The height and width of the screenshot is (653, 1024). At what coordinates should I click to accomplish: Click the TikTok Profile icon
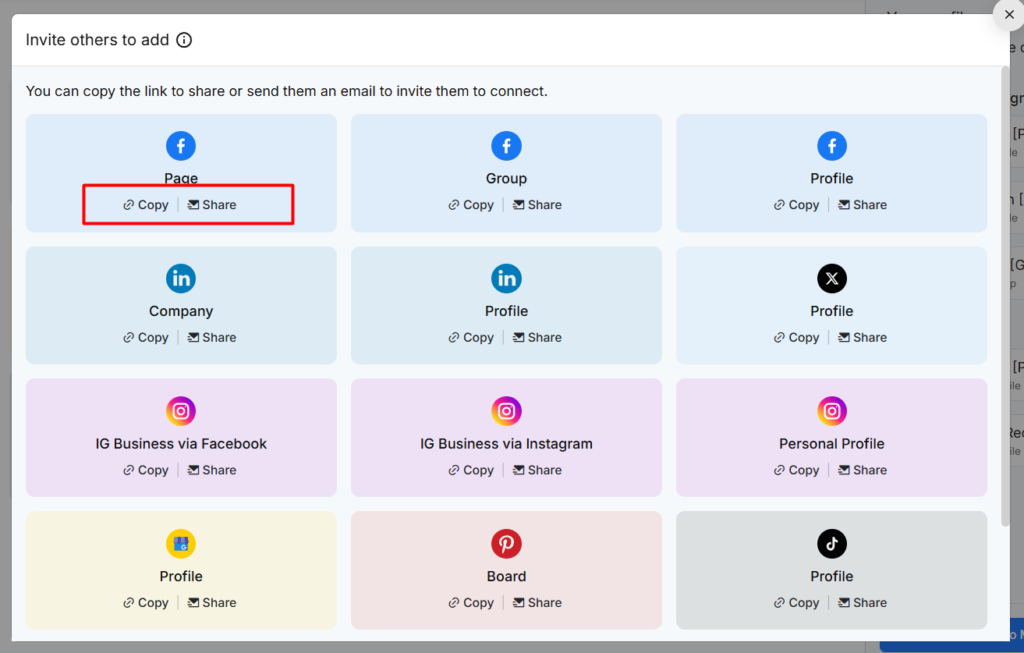831,544
